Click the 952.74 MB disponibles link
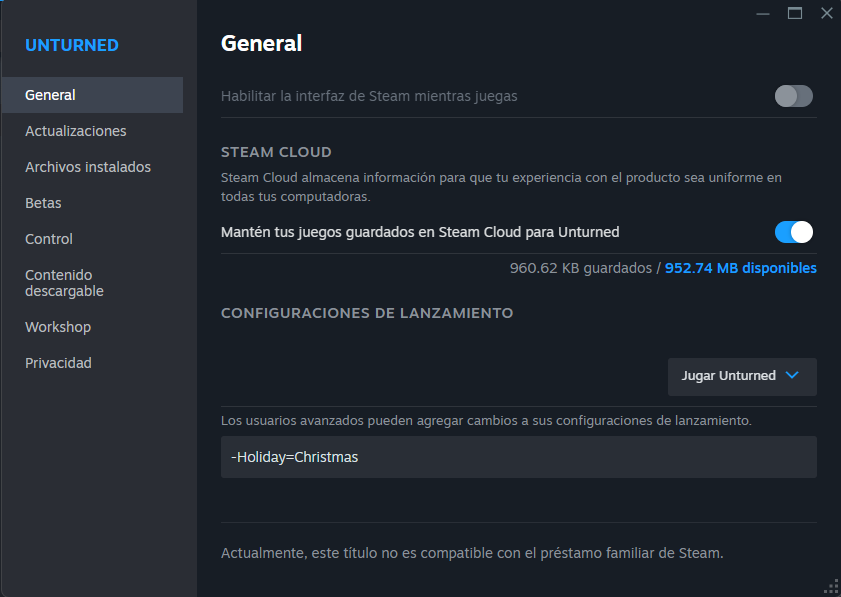 coord(740,268)
